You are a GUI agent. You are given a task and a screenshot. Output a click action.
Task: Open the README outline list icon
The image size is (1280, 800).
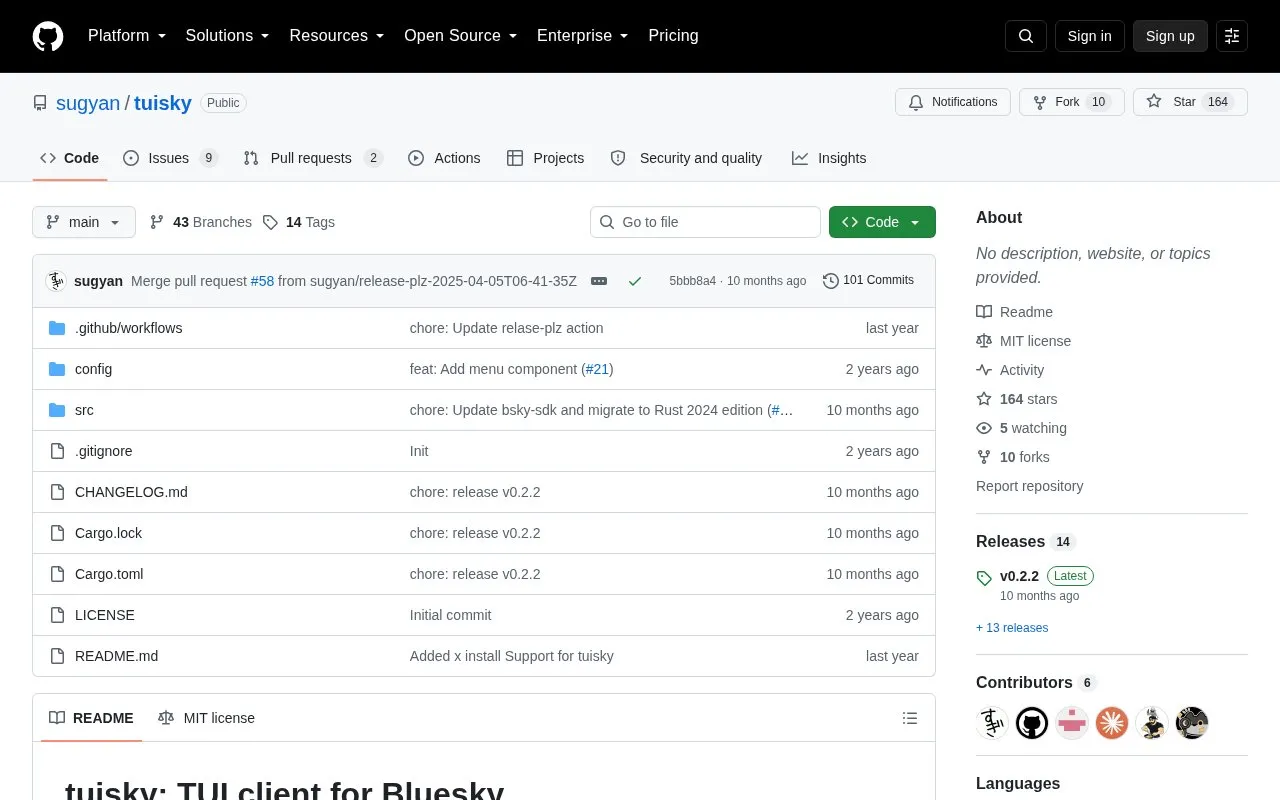point(910,718)
